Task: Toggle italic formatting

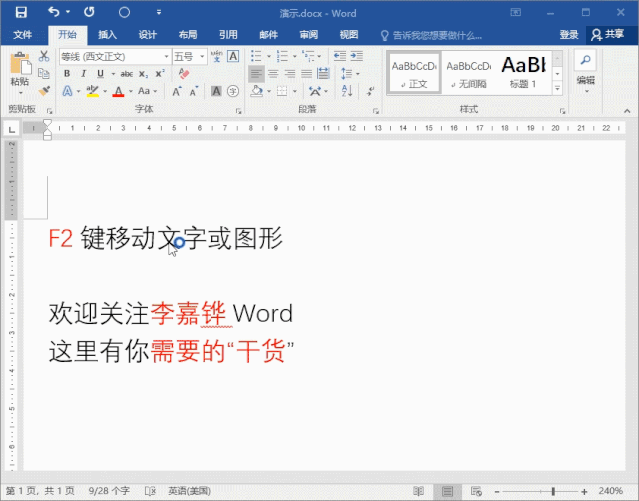Action: [x=84, y=74]
